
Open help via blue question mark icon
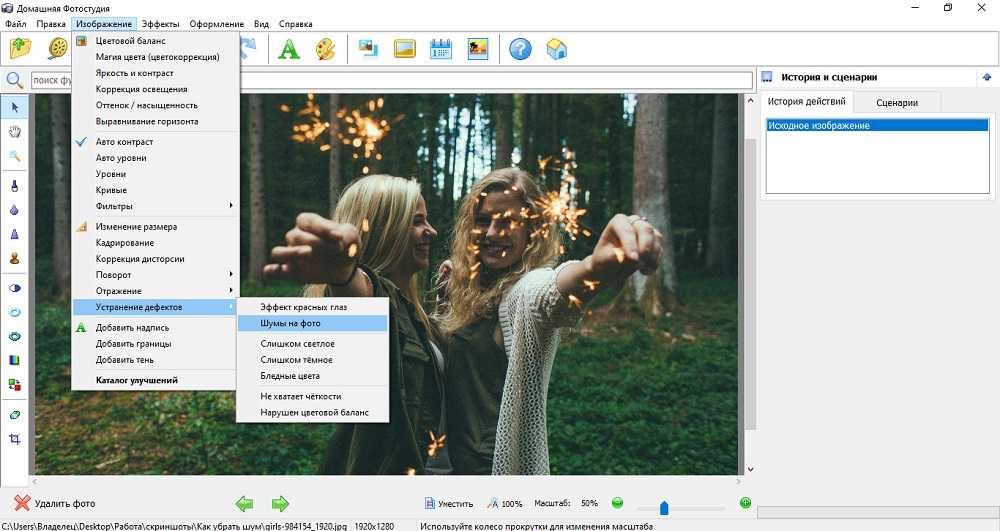519,48
